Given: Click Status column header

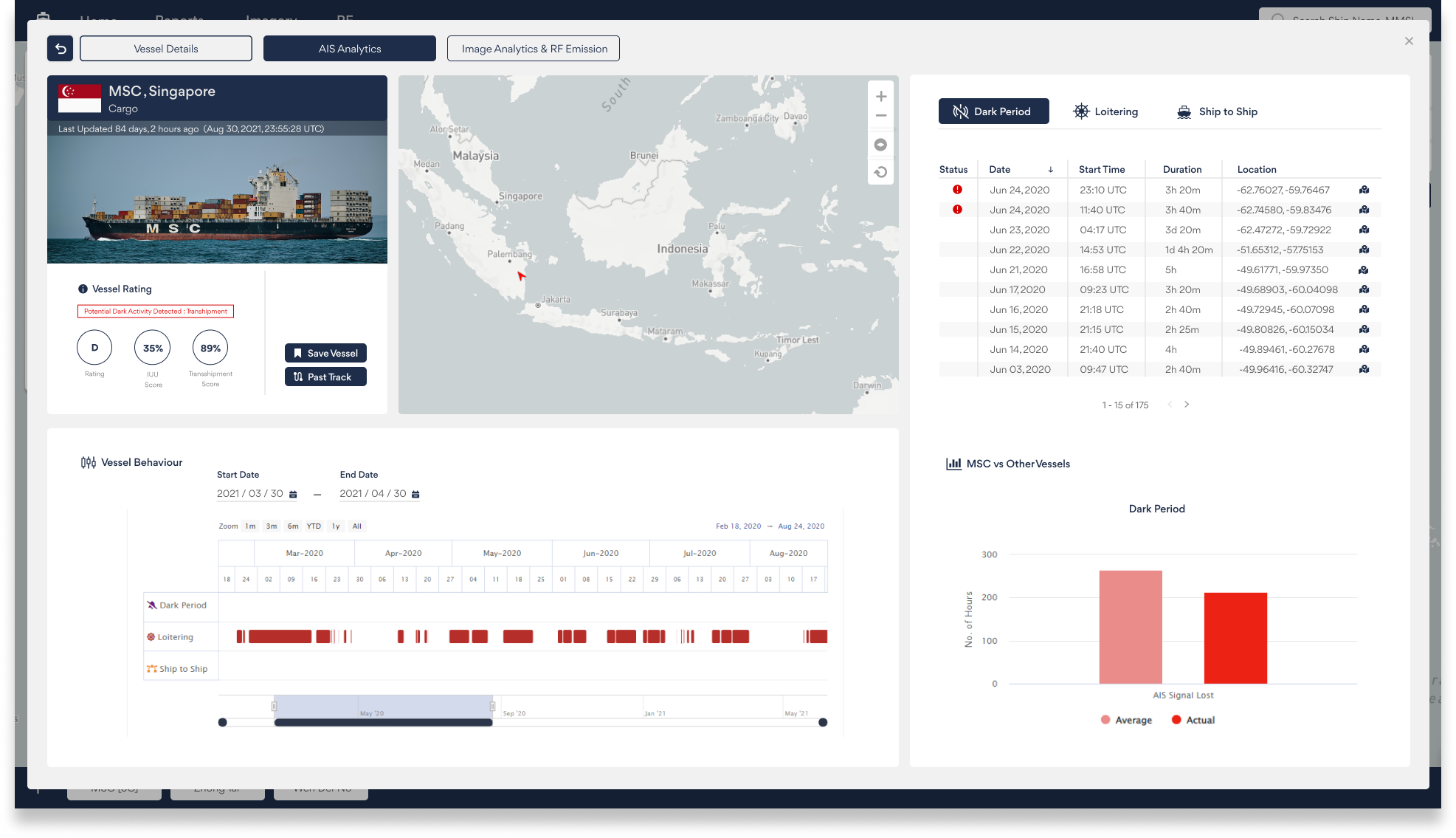Looking at the screenshot, I should point(953,170).
